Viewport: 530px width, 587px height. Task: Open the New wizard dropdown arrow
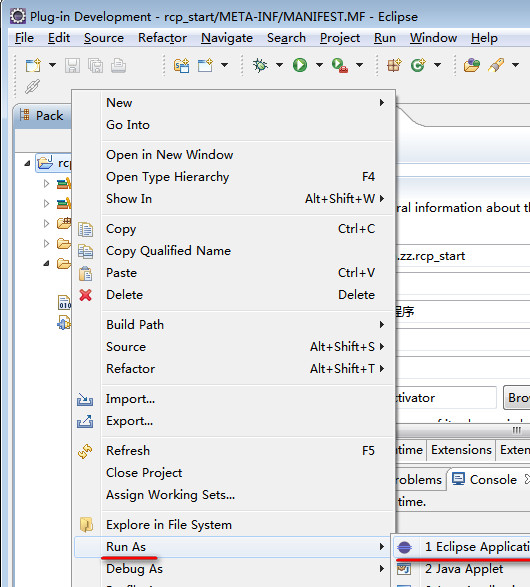click(52, 65)
